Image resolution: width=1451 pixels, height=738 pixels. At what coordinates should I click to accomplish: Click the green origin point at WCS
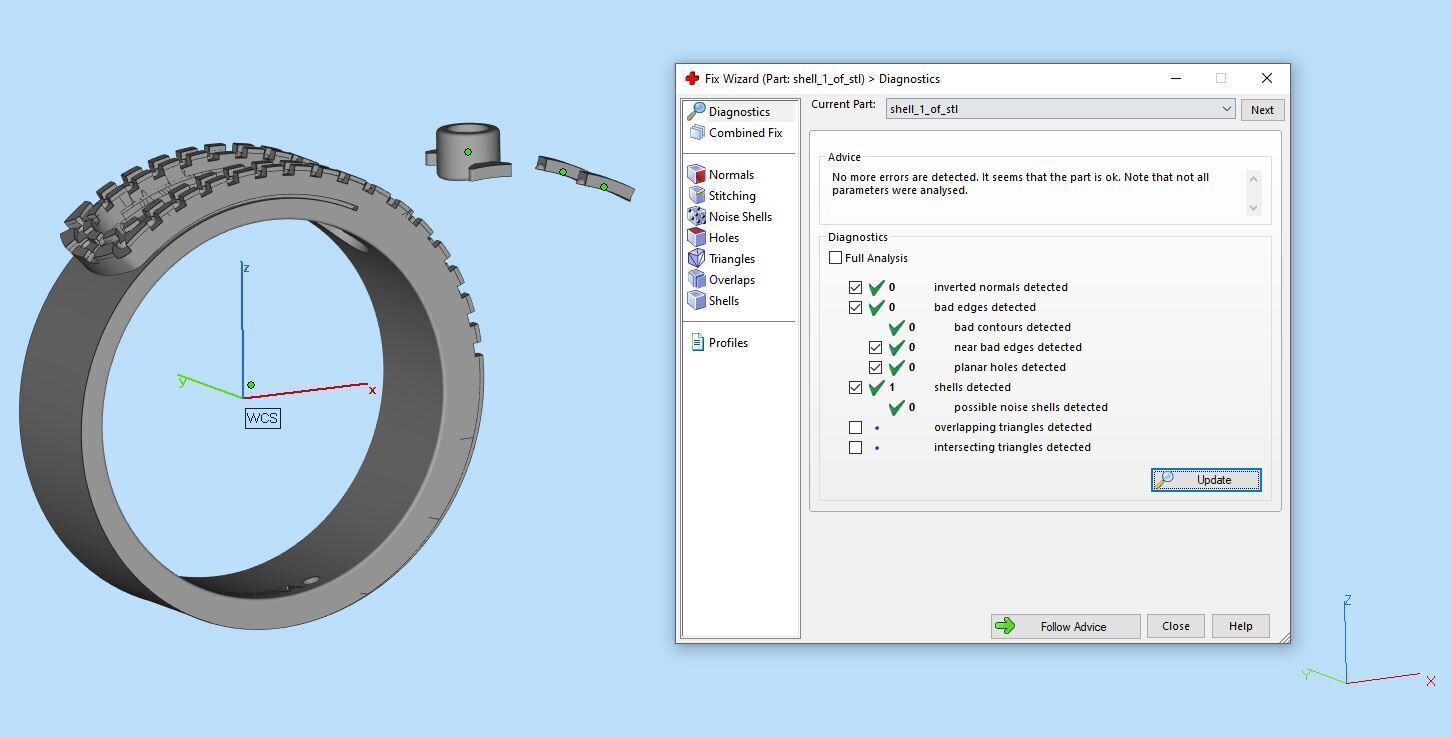pyautogui.click(x=251, y=385)
